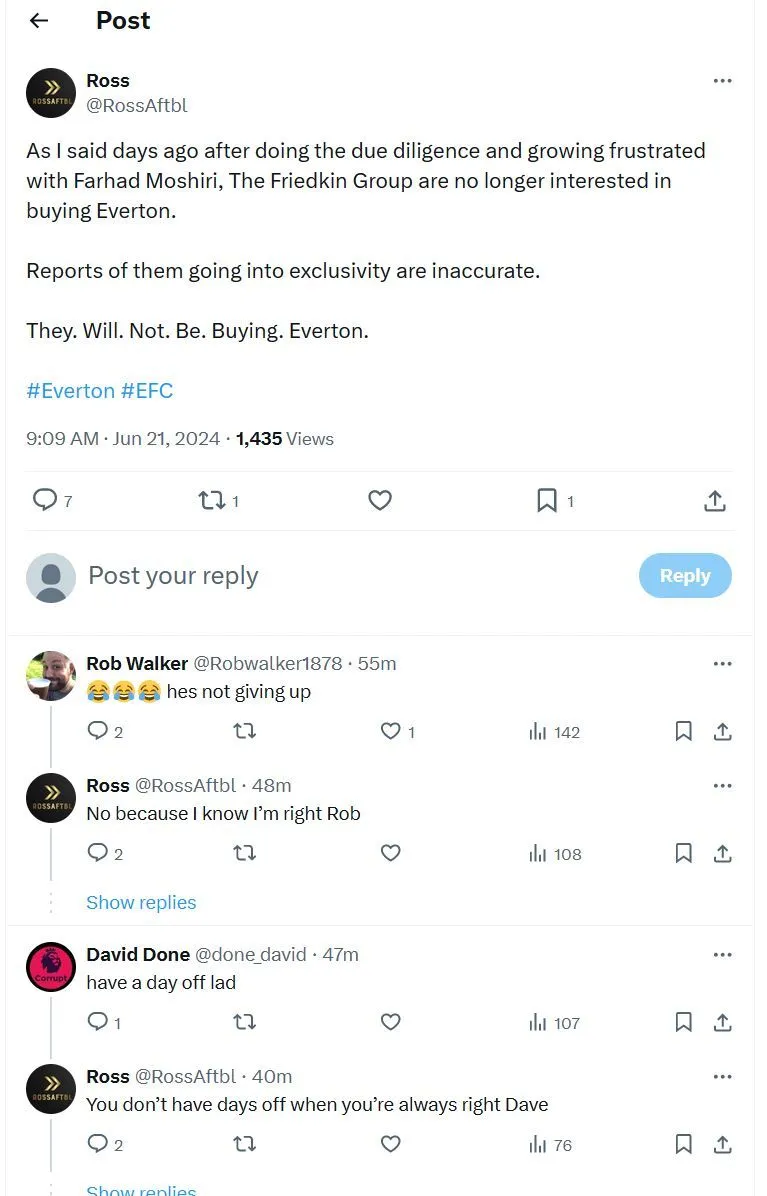Viewport: 767px width, 1196px height.
Task: Bookmark the main post
Action: tap(547, 500)
